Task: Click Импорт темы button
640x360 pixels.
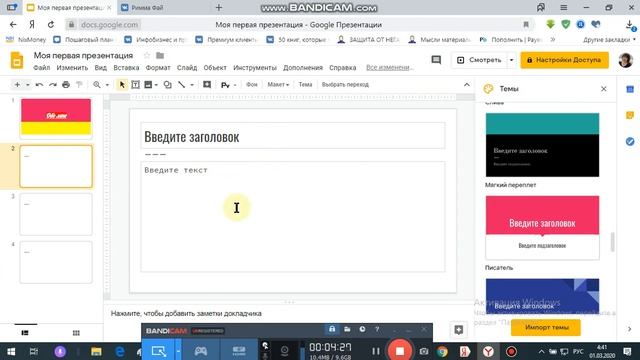Action: 546,327
